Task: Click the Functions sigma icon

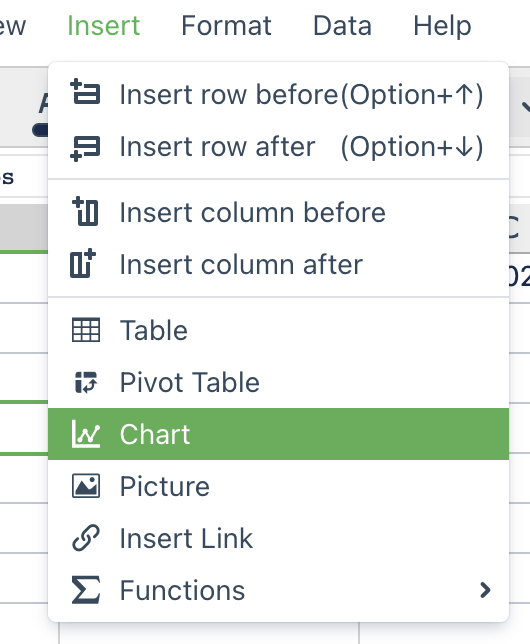Action: point(86,590)
